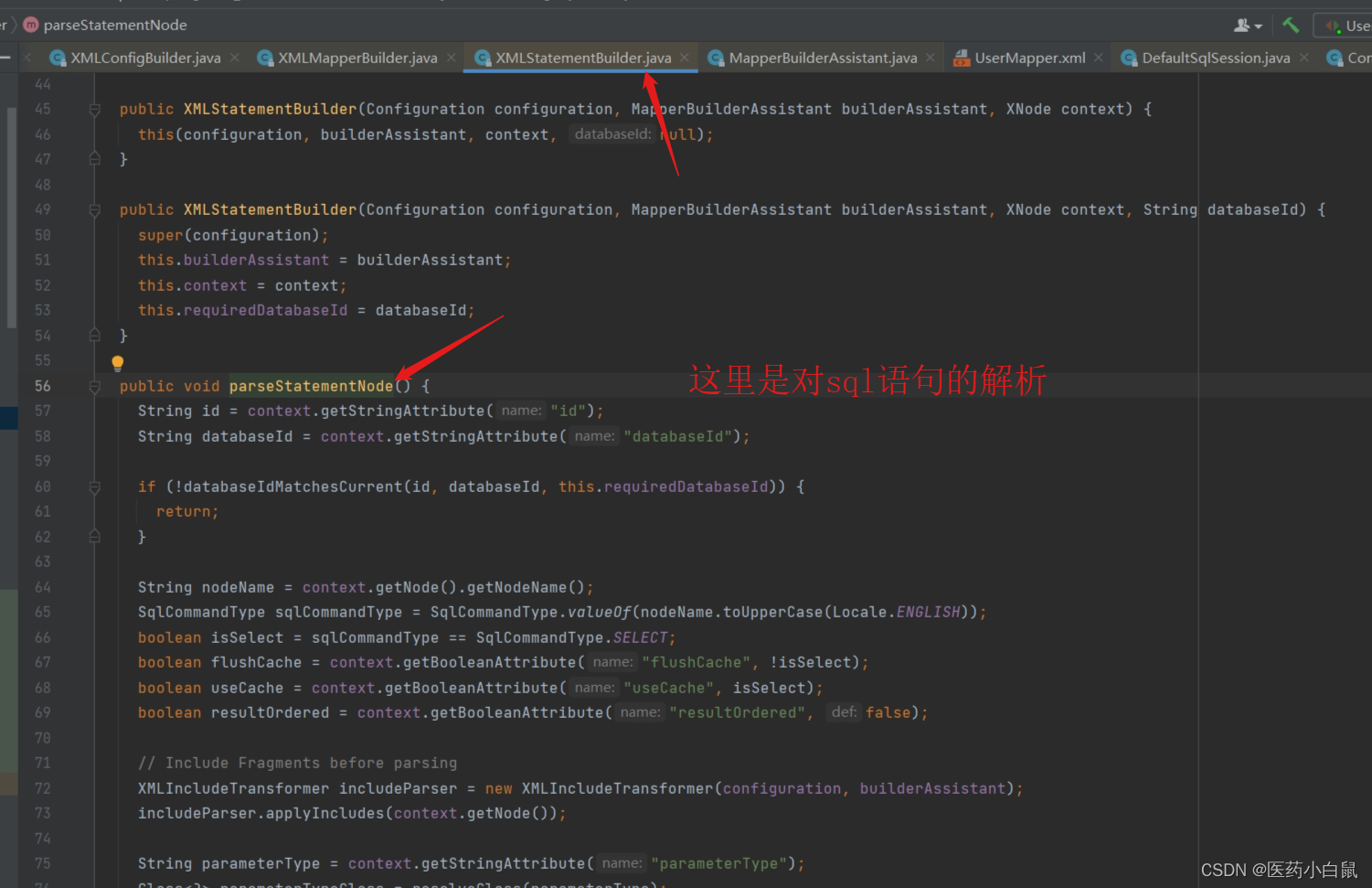Click the XMLMapperBuilder.java class icon
The height and width of the screenshot is (888, 1372).
(265, 58)
